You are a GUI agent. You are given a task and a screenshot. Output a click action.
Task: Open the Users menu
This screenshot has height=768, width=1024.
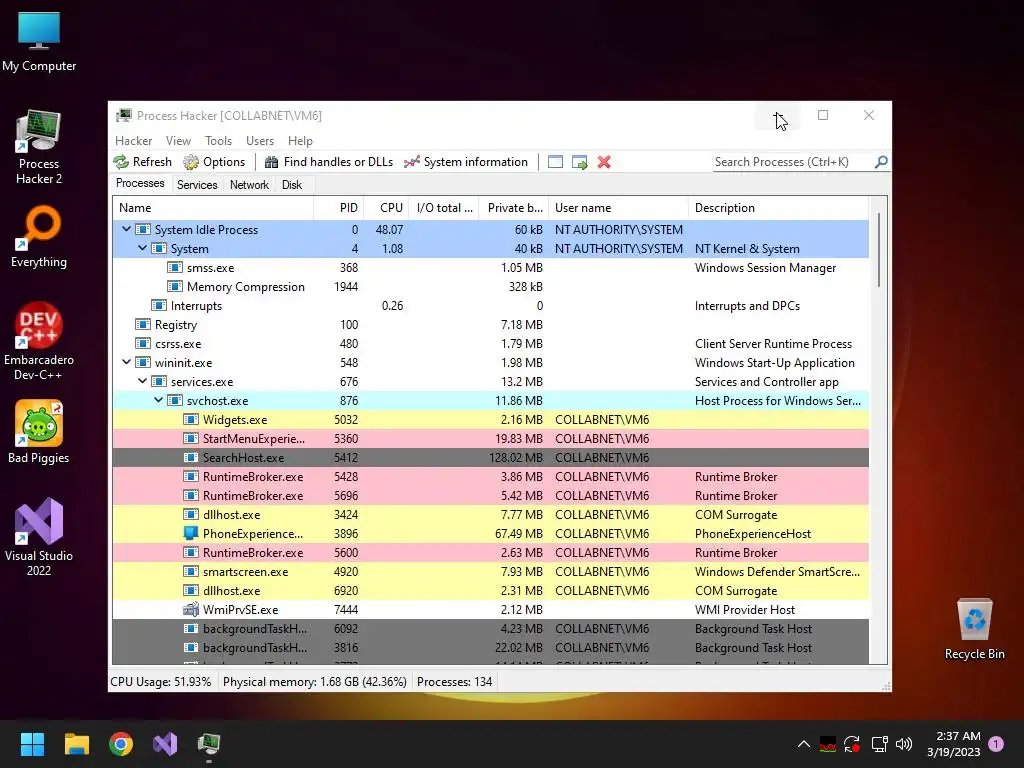pyautogui.click(x=260, y=140)
